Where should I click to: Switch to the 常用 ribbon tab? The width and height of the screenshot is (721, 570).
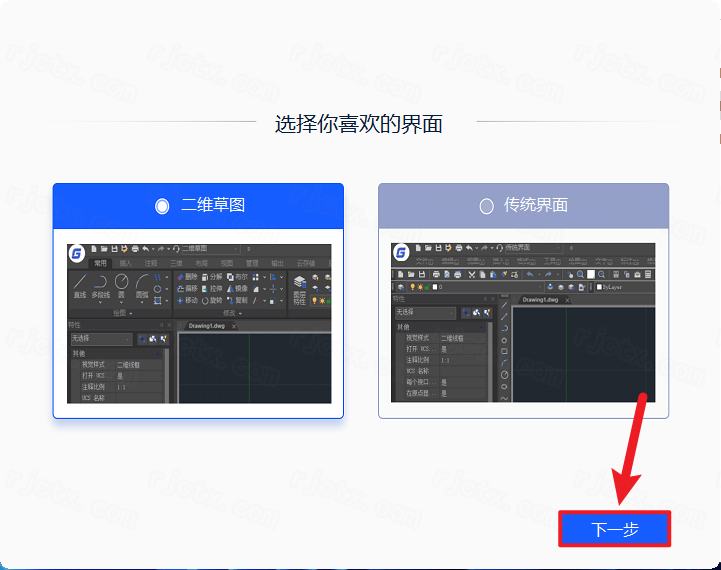[100, 264]
